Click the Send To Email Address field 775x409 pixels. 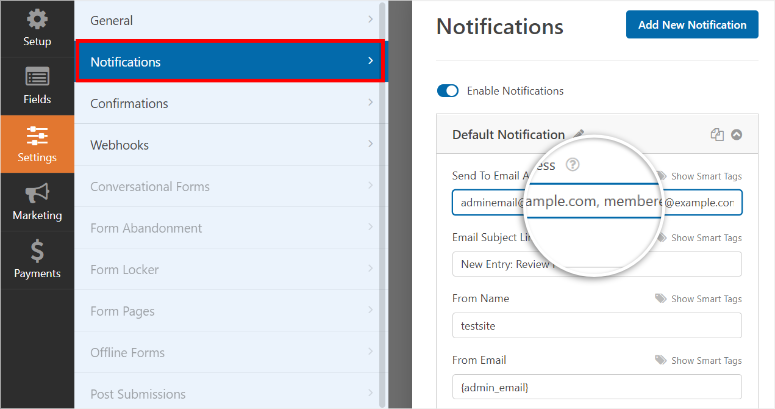597,202
